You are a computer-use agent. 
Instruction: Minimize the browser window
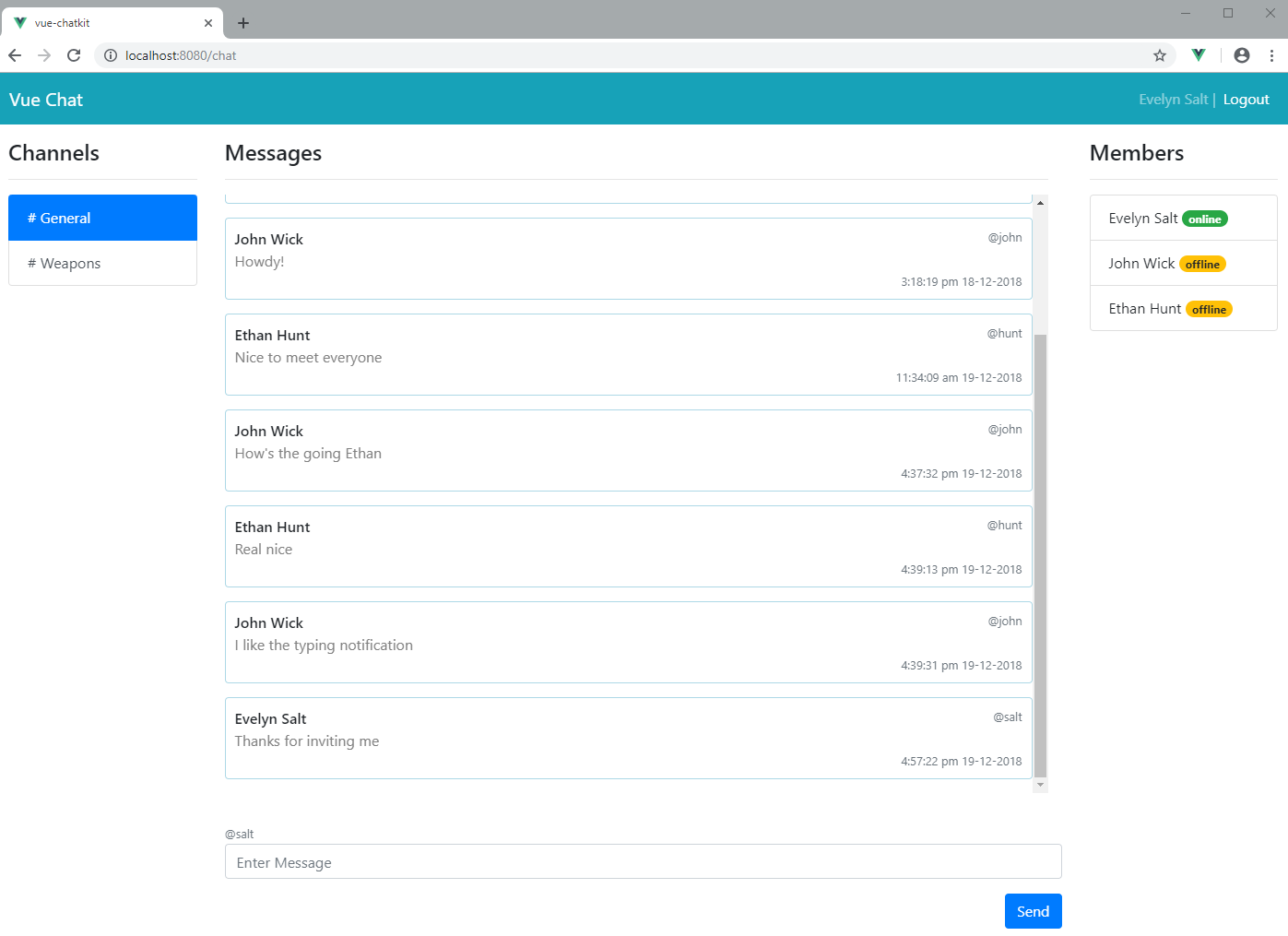(1186, 13)
